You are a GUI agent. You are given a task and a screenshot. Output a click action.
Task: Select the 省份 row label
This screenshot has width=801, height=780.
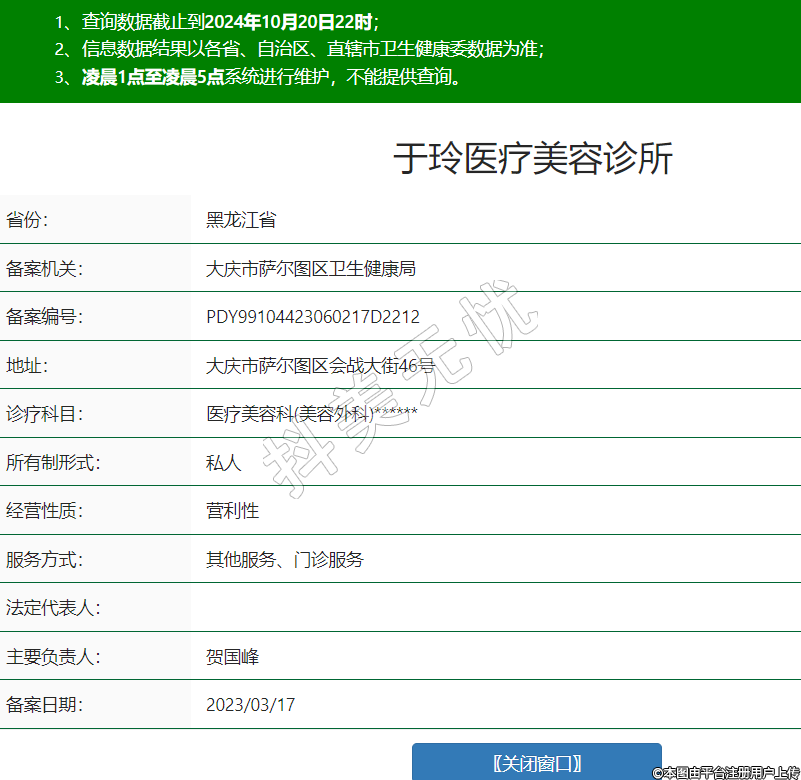(x=27, y=220)
